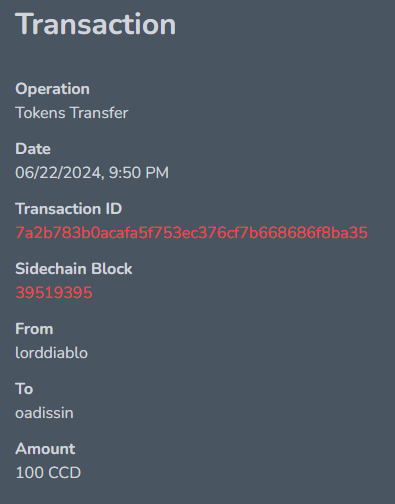The width and height of the screenshot is (395, 504).
Task: Select the Operation label
Action: click(x=52, y=89)
